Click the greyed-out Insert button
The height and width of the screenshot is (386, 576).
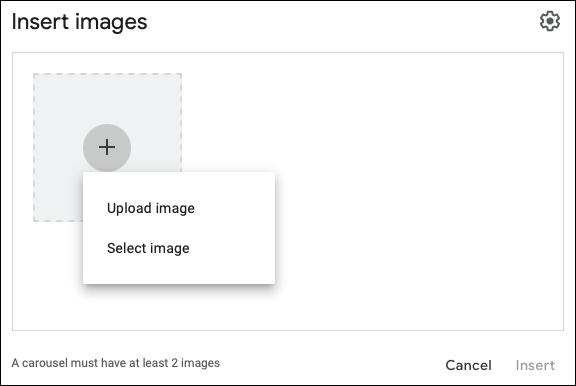(535, 365)
